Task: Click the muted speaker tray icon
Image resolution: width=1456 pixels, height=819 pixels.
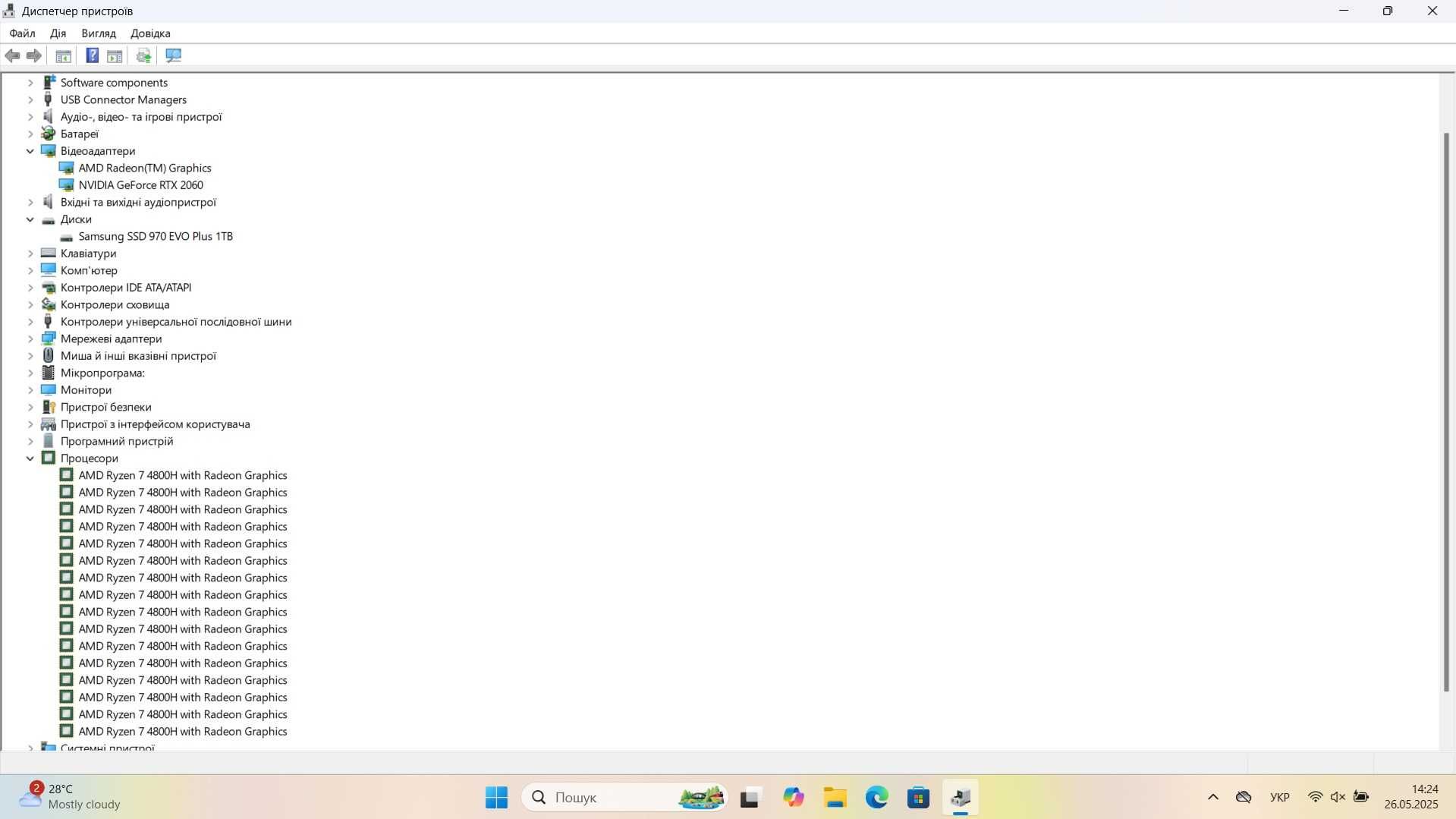Action: coord(1338,797)
